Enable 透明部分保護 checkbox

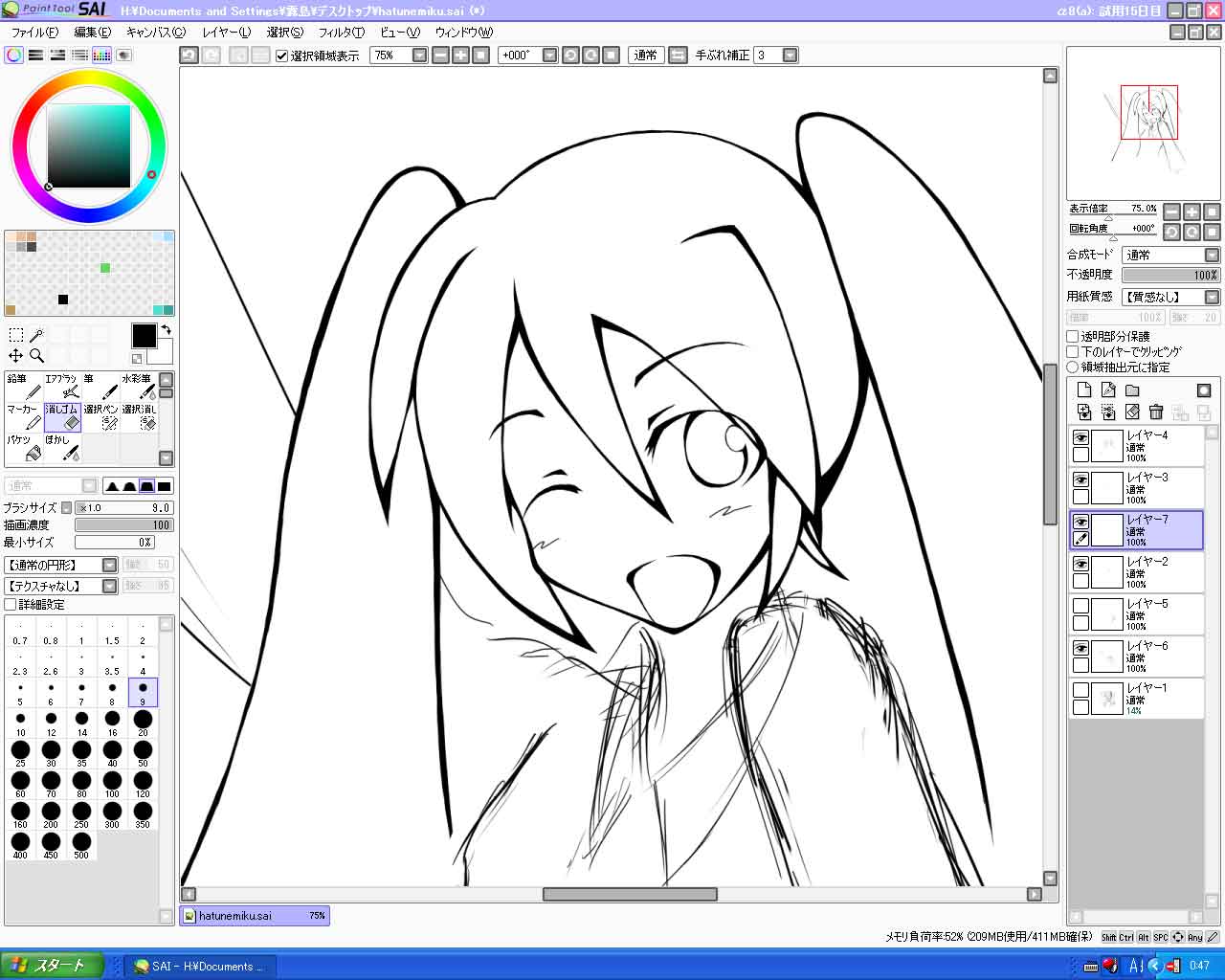[1073, 337]
